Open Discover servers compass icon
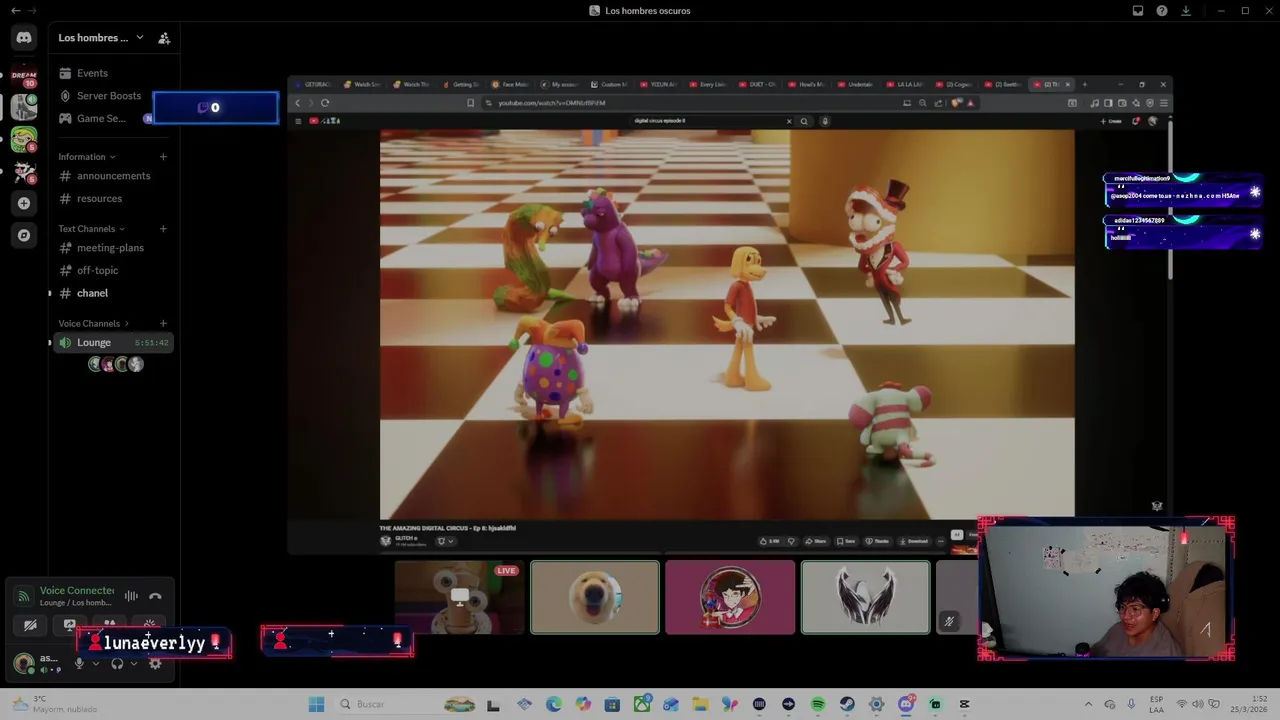The height and width of the screenshot is (720, 1280). [24, 235]
